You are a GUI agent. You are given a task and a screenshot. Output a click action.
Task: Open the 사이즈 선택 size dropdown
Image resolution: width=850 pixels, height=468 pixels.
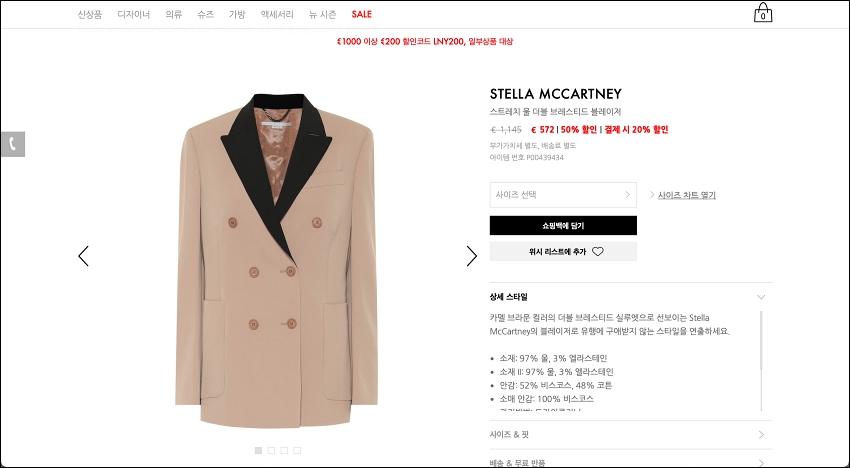[563, 195]
